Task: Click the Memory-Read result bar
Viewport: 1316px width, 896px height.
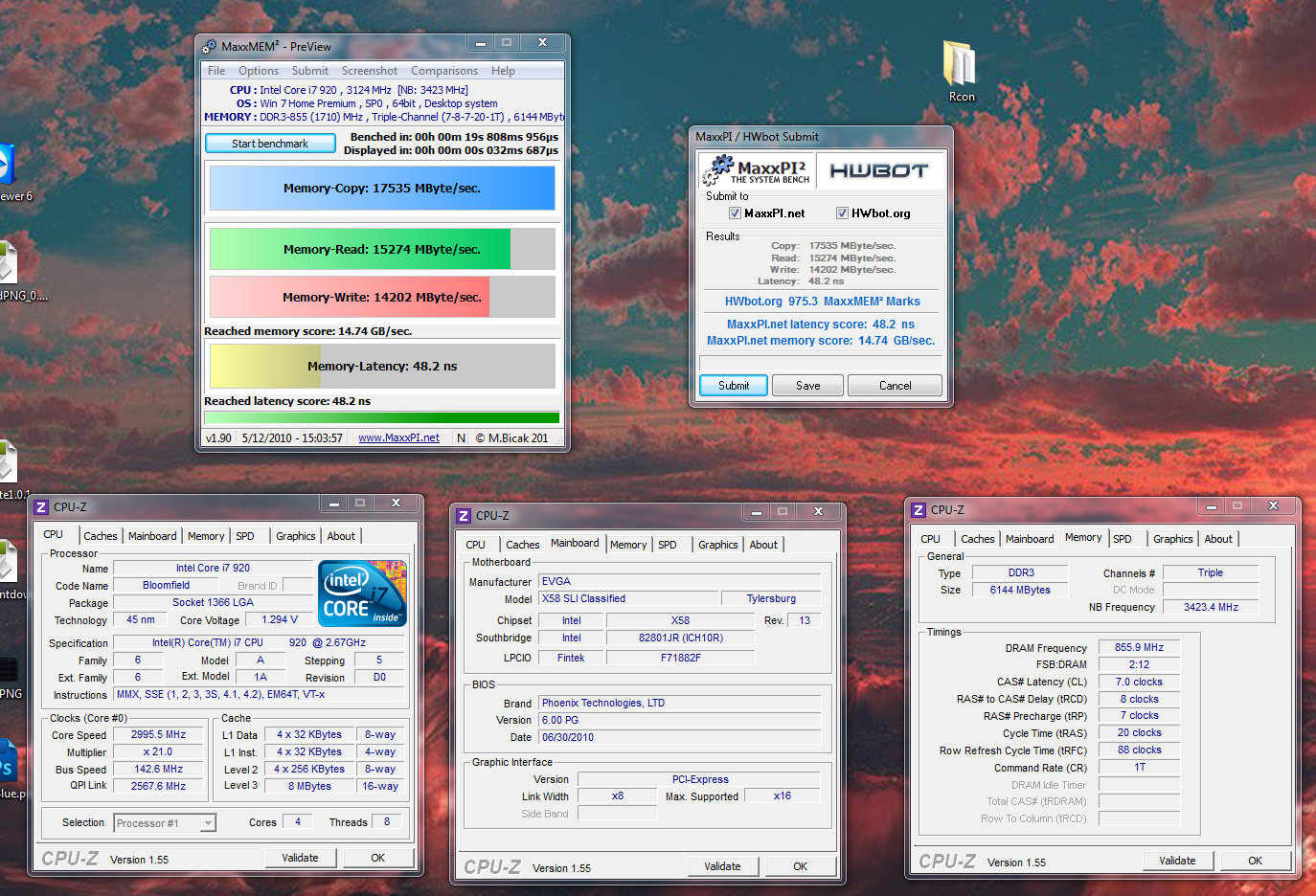Action: [x=382, y=249]
